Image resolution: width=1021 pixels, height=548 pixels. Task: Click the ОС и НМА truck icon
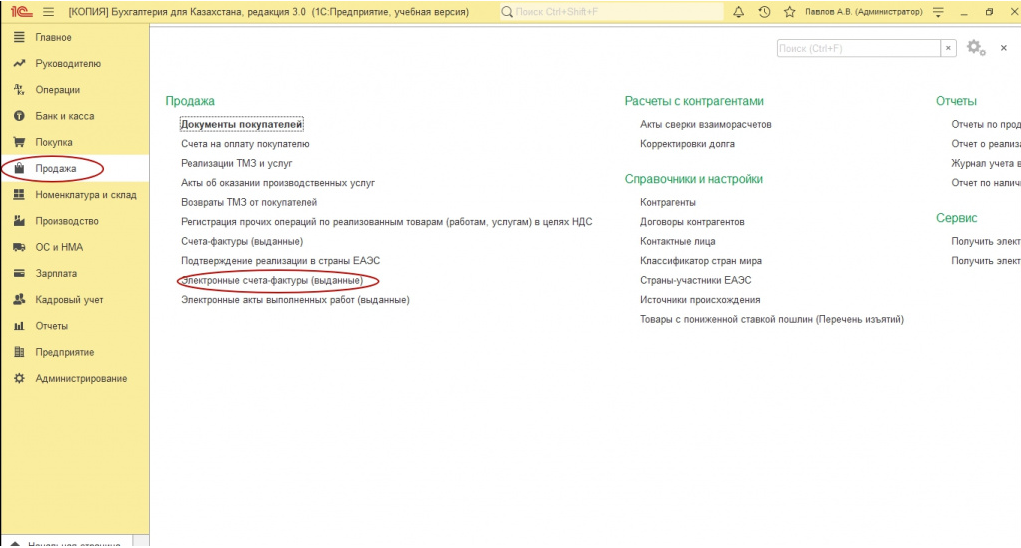[x=18, y=247]
